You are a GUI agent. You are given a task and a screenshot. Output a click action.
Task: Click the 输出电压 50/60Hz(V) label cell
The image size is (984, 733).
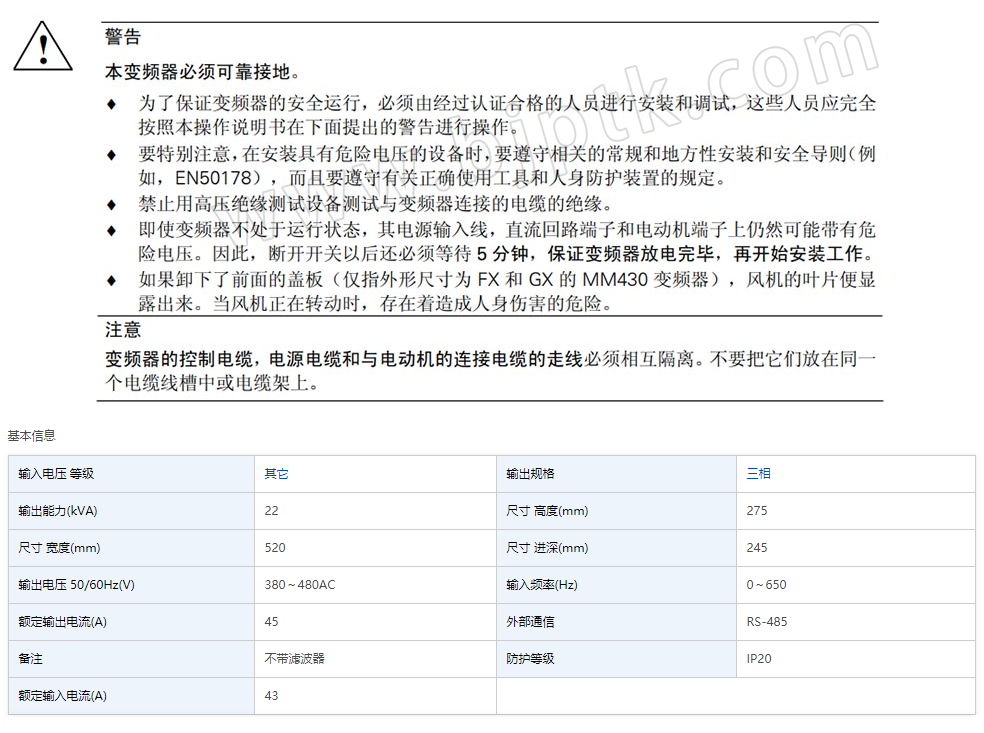[x=131, y=585]
